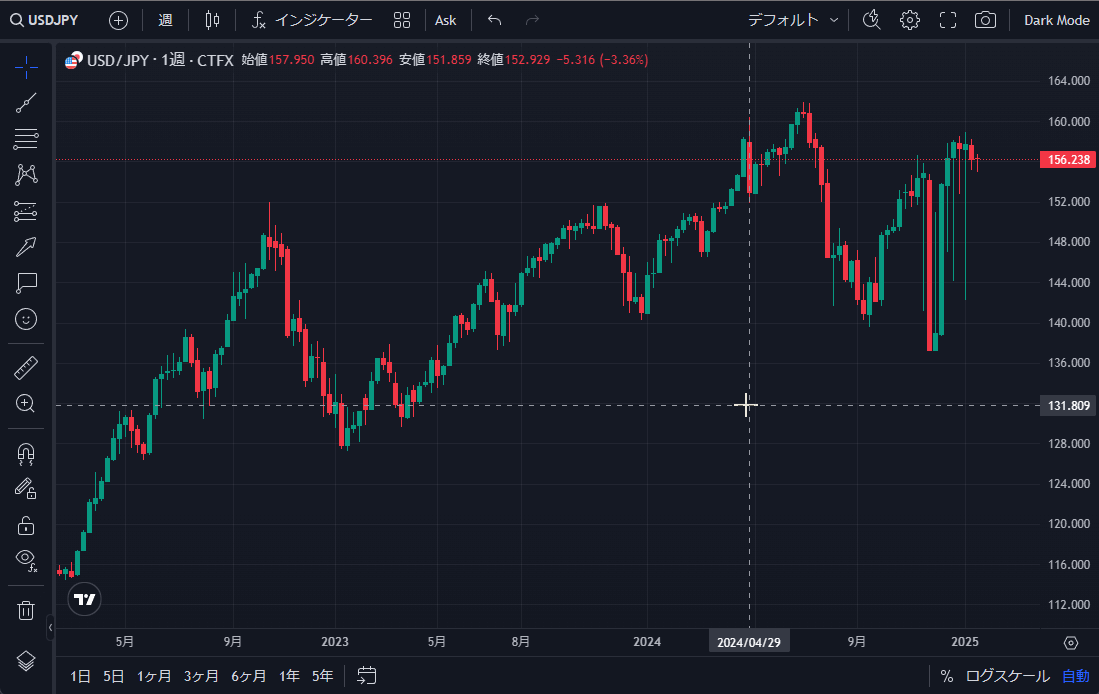Add a symbol for comparison with plus icon
1099x694 pixels.
tap(118, 20)
